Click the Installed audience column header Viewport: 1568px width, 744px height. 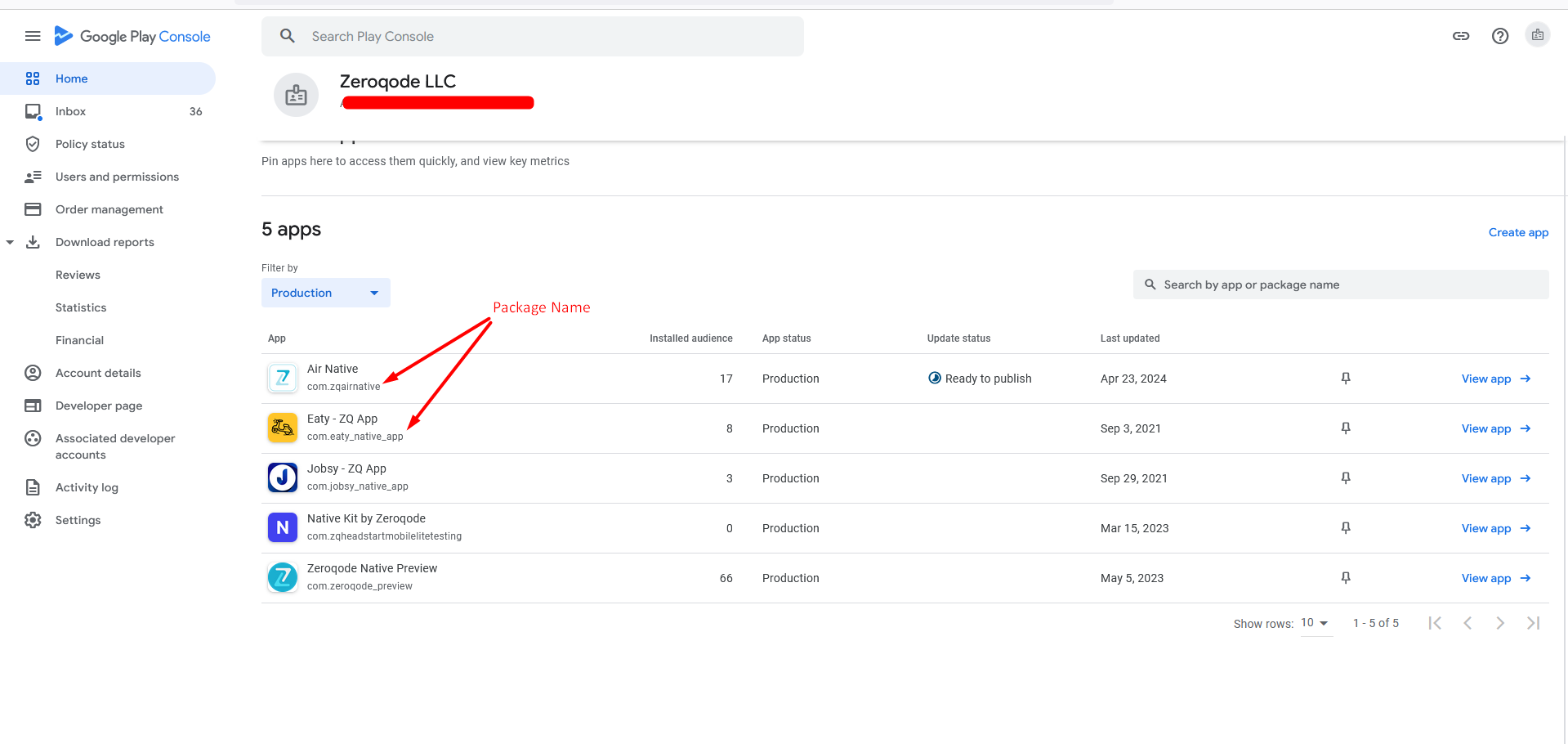tap(691, 338)
